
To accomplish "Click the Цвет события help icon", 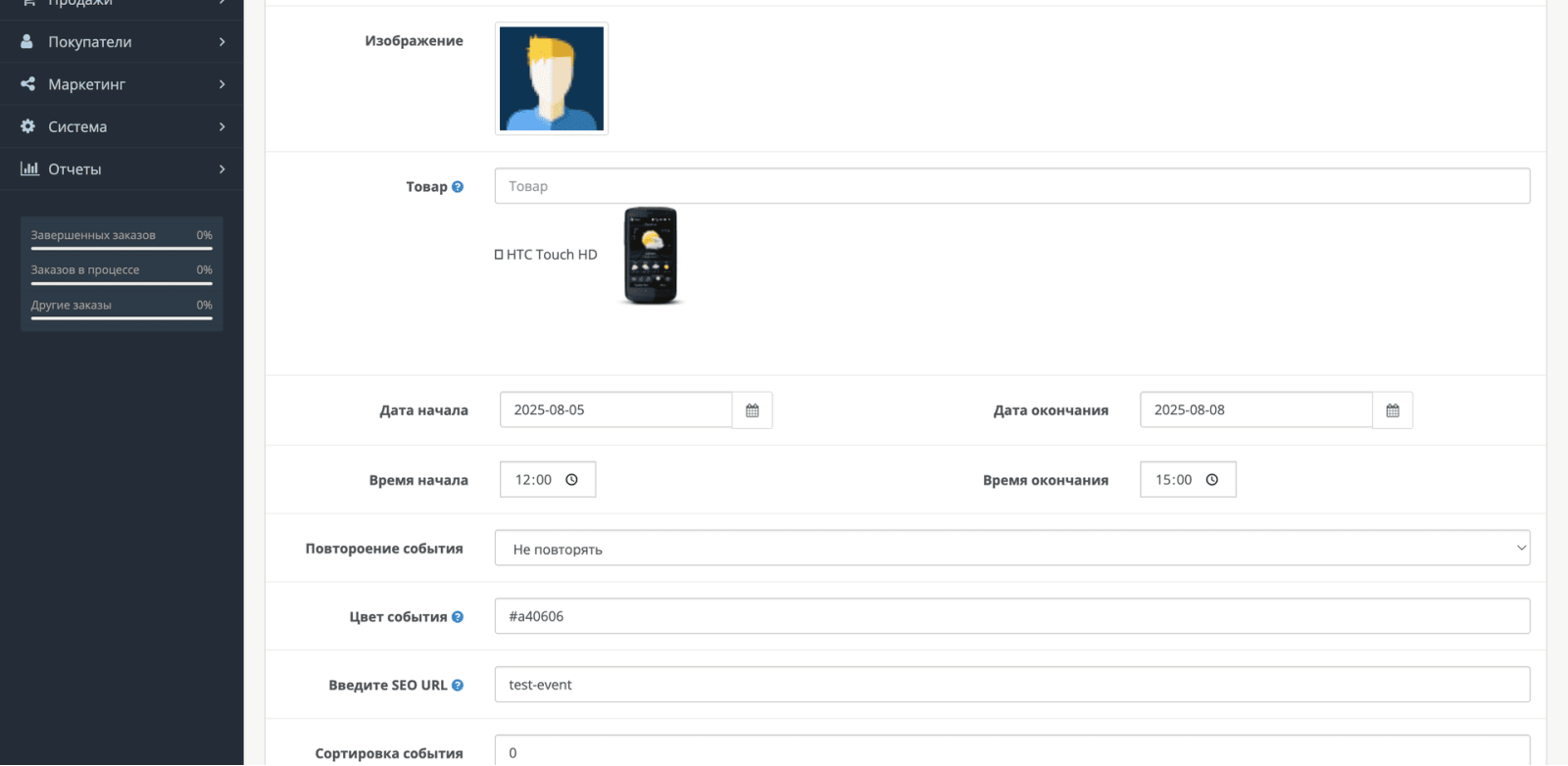I will coord(458,617).
